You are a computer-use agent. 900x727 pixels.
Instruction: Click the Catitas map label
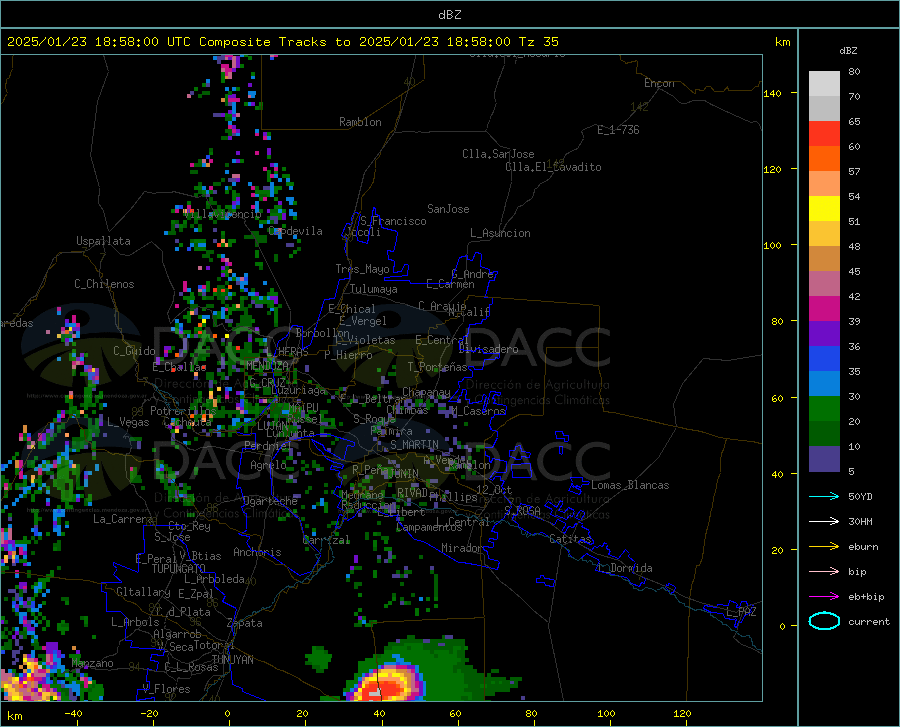point(570,539)
